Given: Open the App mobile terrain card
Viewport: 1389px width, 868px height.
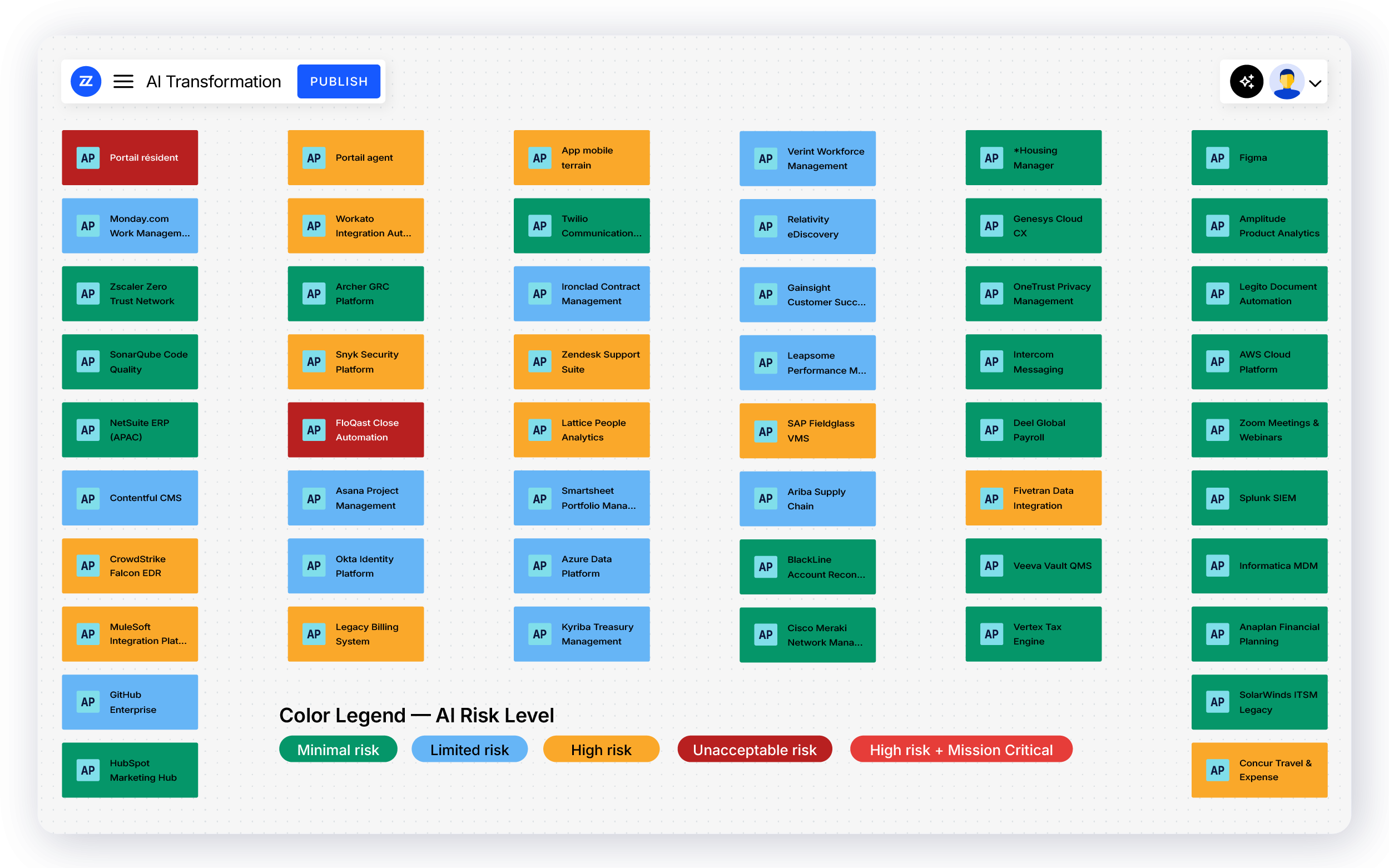Looking at the screenshot, I should point(582,158).
